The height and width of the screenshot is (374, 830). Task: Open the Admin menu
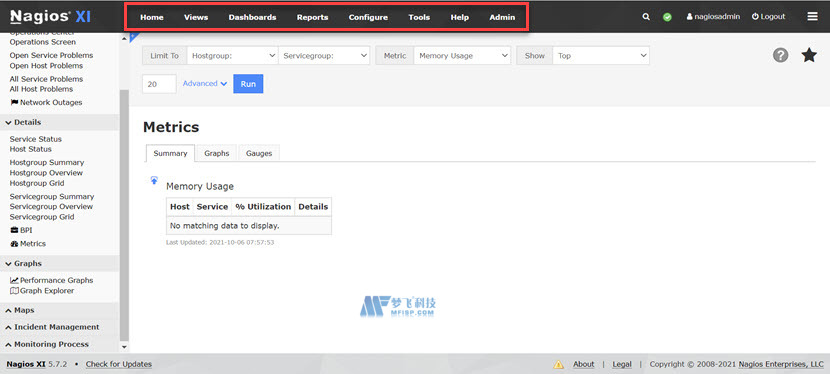(502, 17)
